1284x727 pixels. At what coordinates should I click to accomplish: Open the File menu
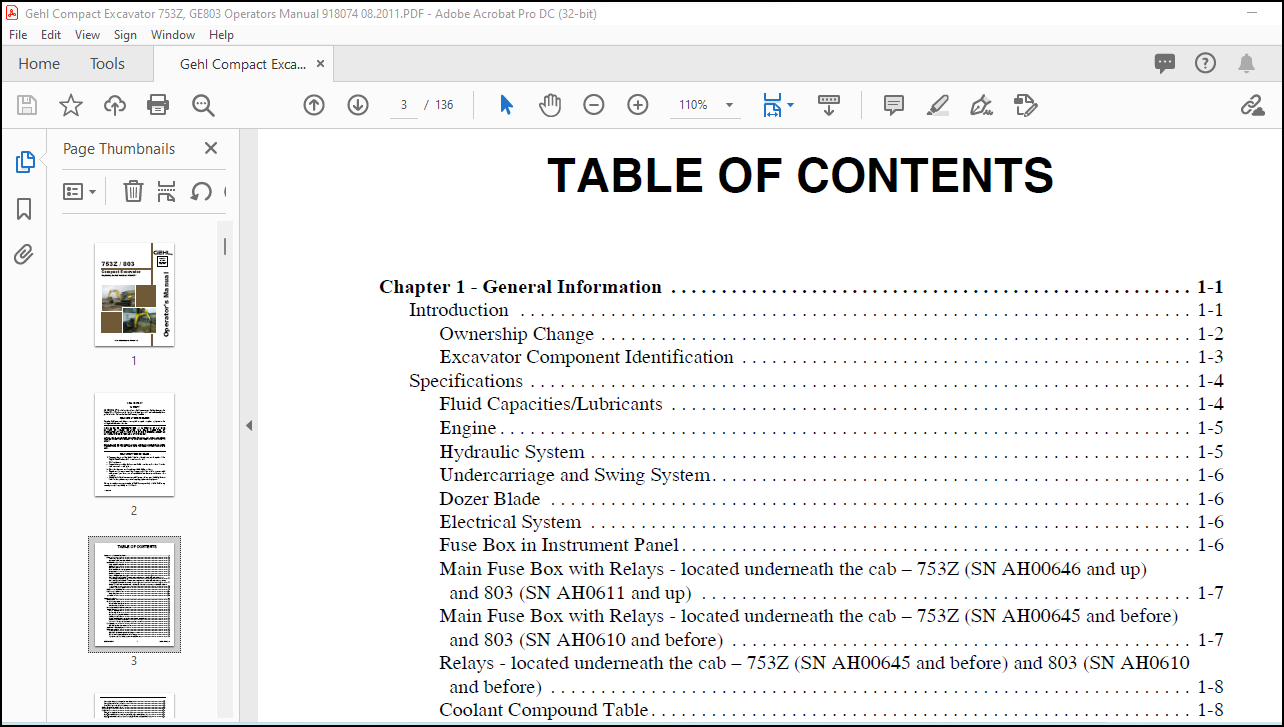pos(18,34)
